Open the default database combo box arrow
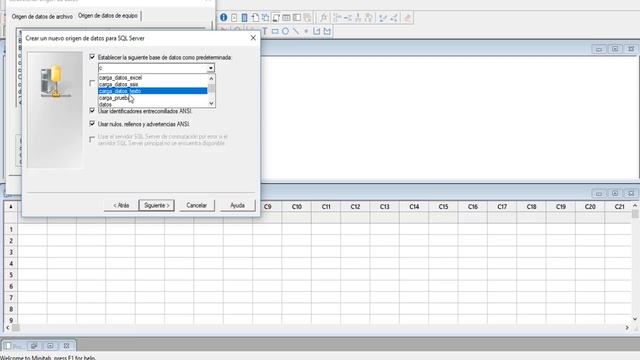The height and width of the screenshot is (360, 640). (x=211, y=68)
